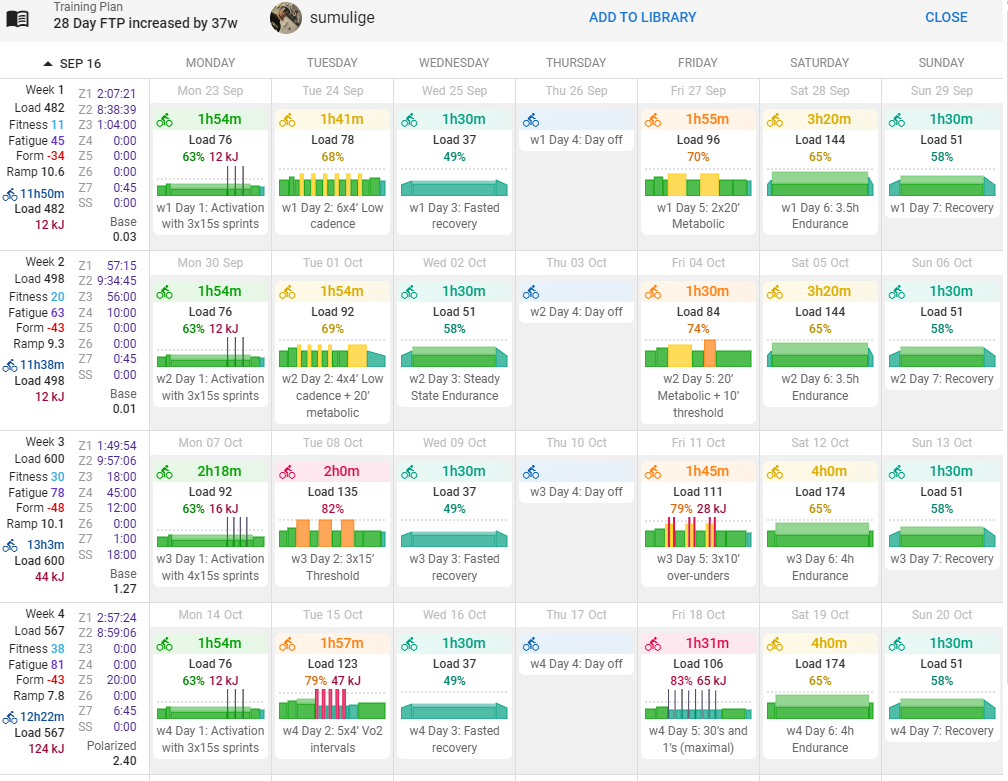Image resolution: width=1008 pixels, height=781 pixels.
Task: Click the pink bike icon on Fri 18 Oct
Action: point(653,644)
